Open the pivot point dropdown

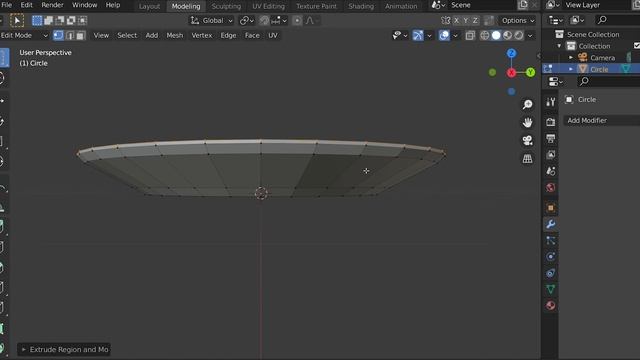point(247,20)
